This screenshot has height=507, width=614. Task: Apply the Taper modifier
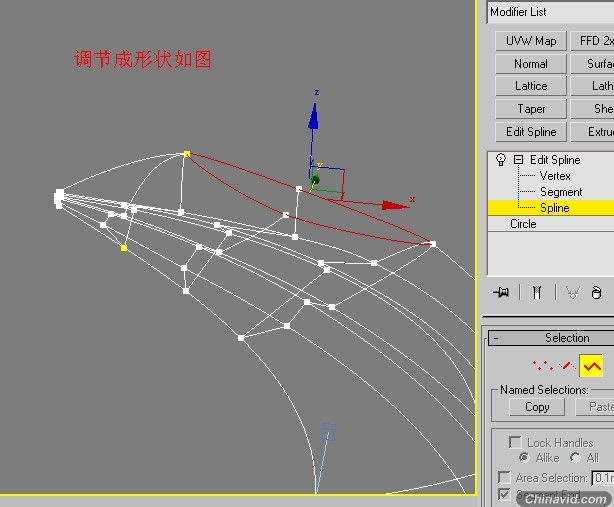click(531, 109)
